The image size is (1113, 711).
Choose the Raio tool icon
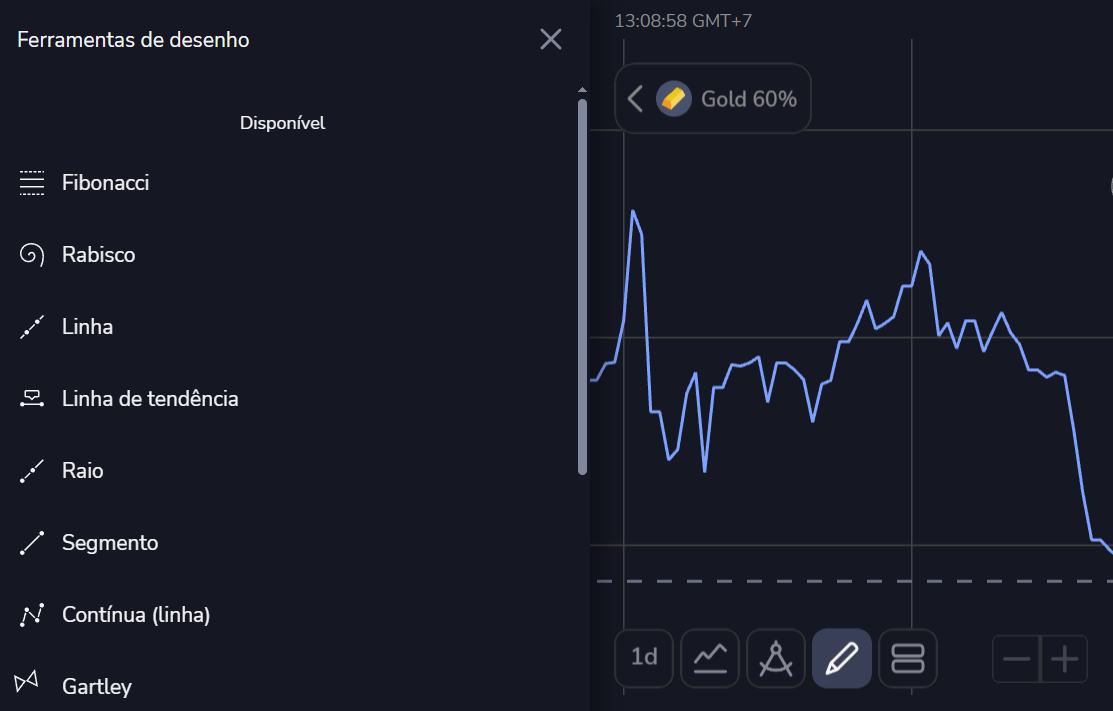pos(32,471)
